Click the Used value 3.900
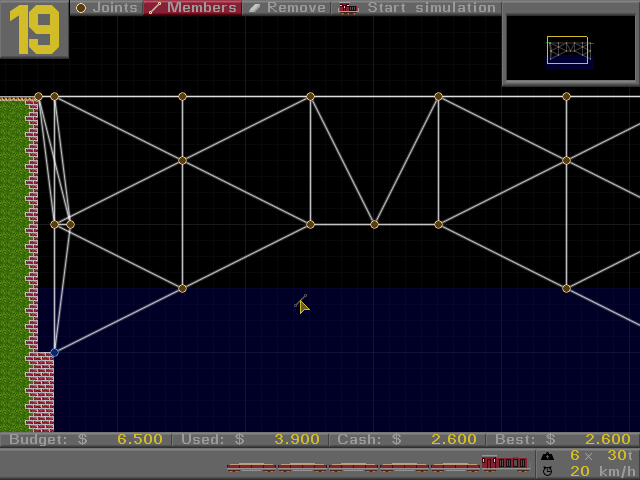 pyautogui.click(x=297, y=439)
